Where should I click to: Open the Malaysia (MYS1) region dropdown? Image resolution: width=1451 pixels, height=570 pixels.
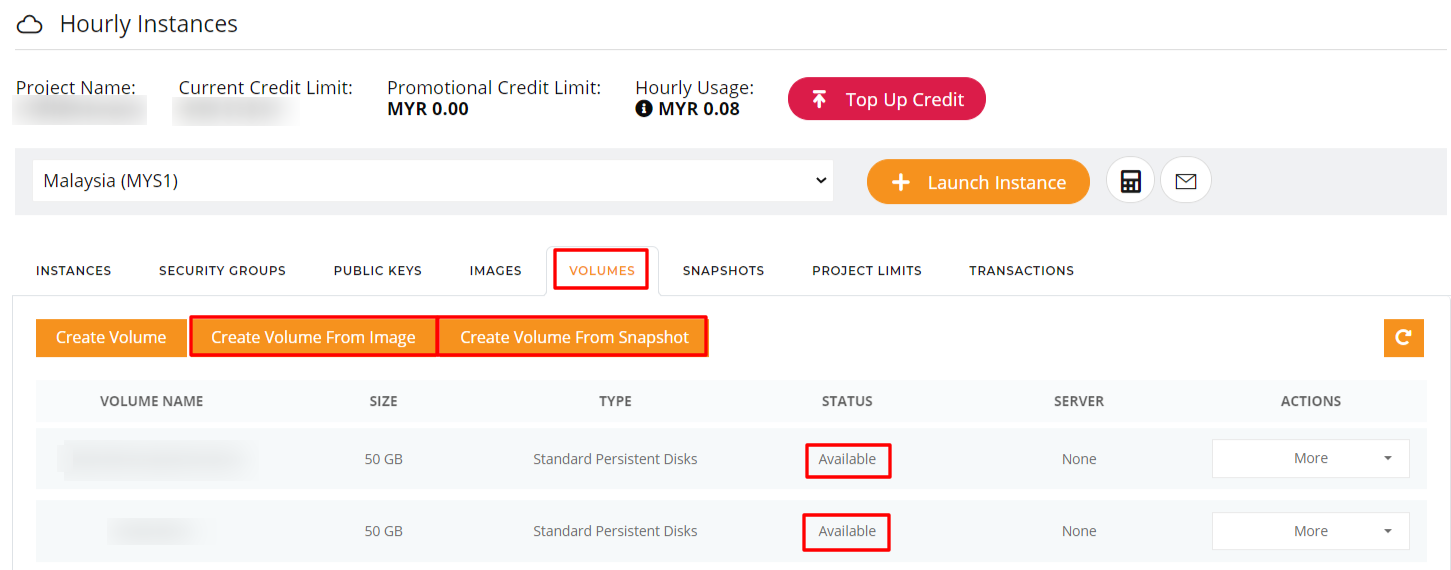click(433, 181)
